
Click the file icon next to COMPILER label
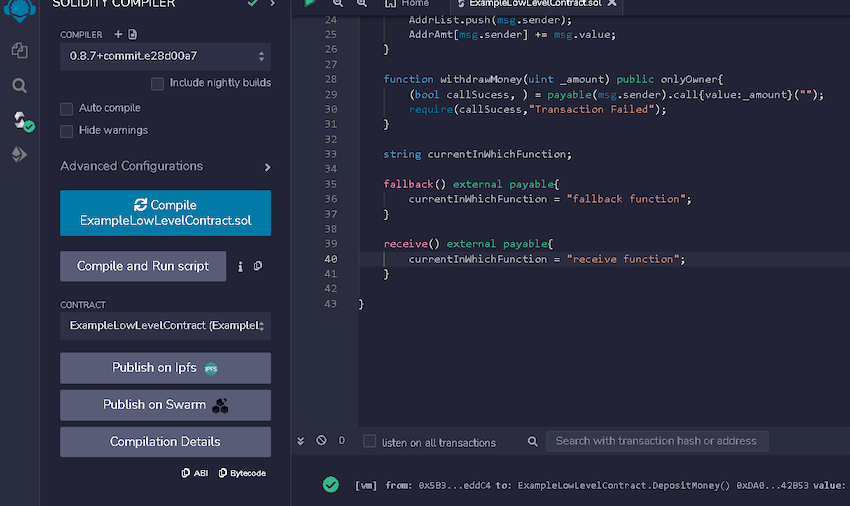click(133, 34)
